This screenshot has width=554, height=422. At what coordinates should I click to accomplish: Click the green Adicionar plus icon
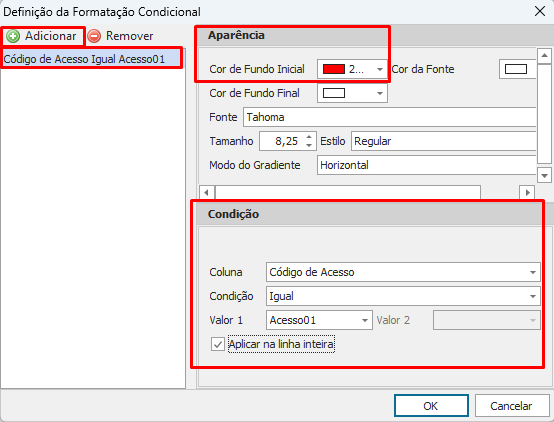[x=13, y=36]
